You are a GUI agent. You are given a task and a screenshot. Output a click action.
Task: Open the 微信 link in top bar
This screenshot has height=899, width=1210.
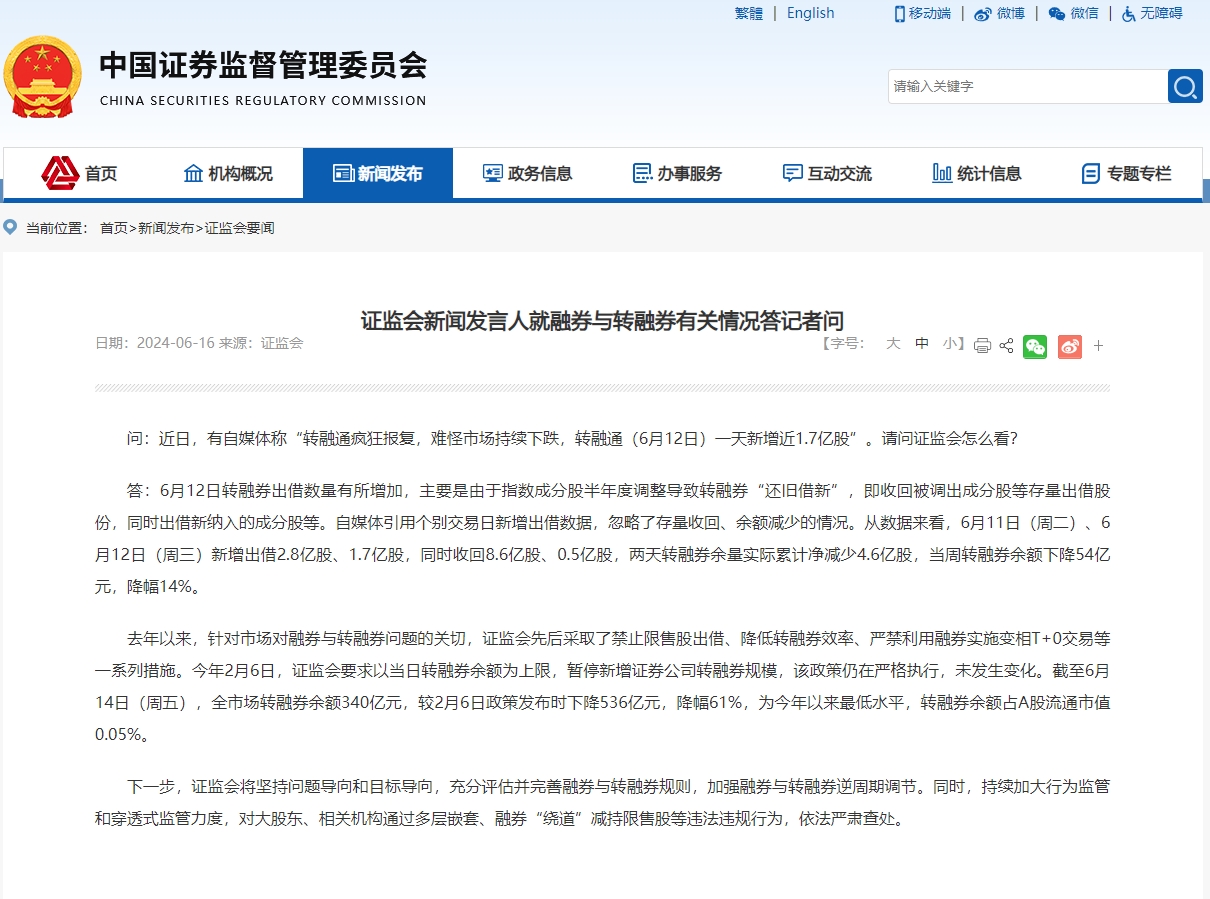click(1073, 13)
